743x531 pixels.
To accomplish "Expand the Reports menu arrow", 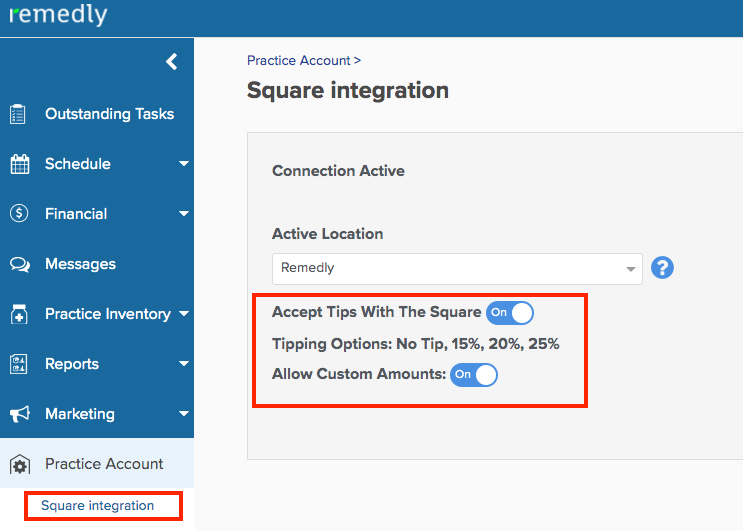I will click(x=184, y=364).
